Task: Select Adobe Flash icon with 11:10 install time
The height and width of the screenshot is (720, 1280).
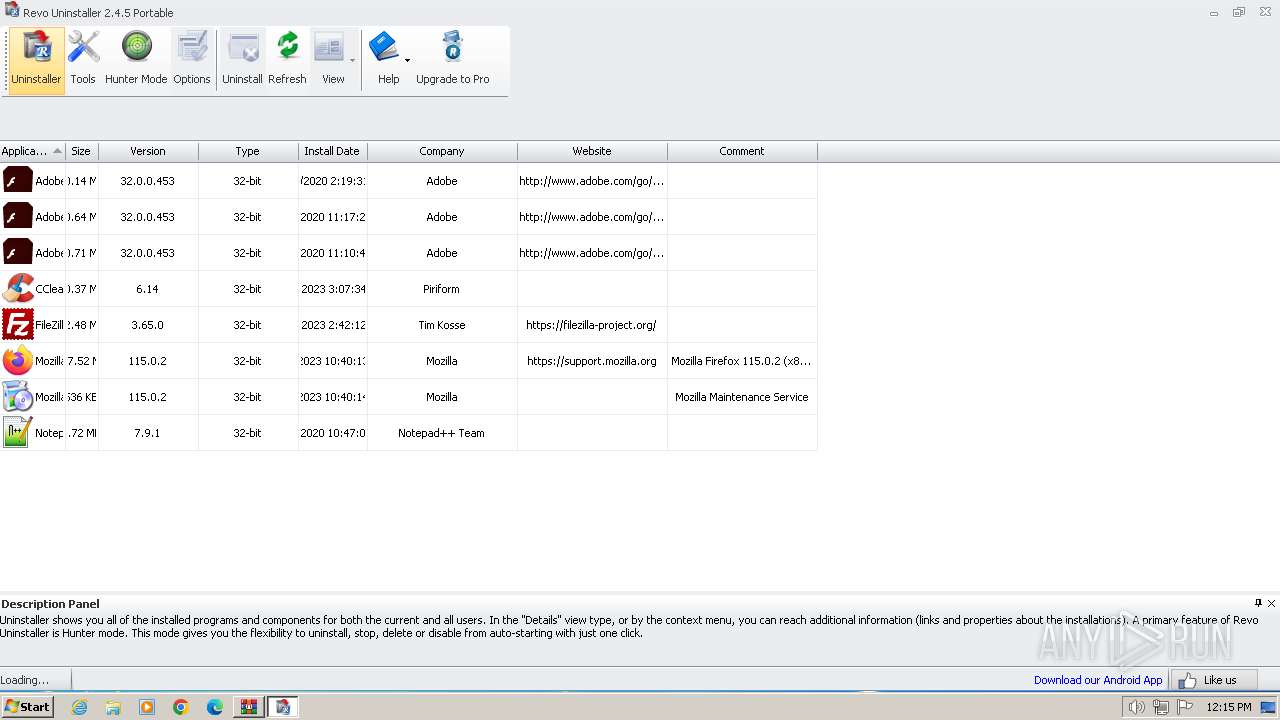Action: (x=18, y=253)
